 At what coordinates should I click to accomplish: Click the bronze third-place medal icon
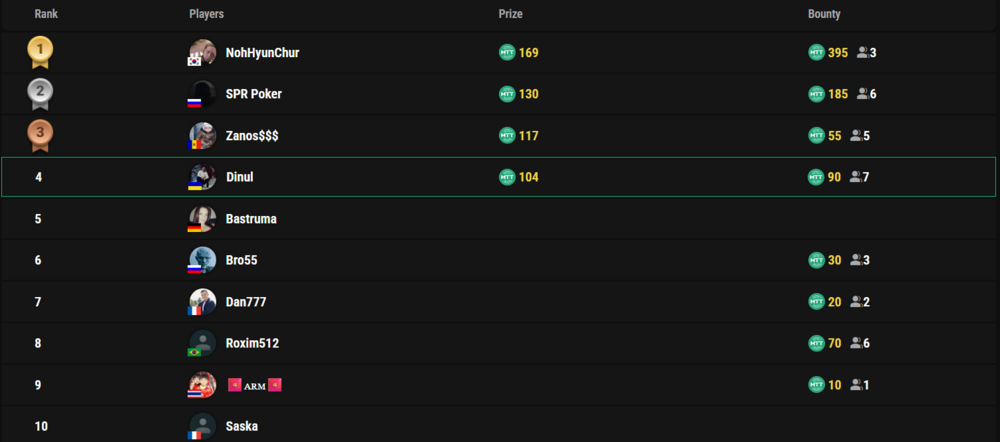pos(40,136)
